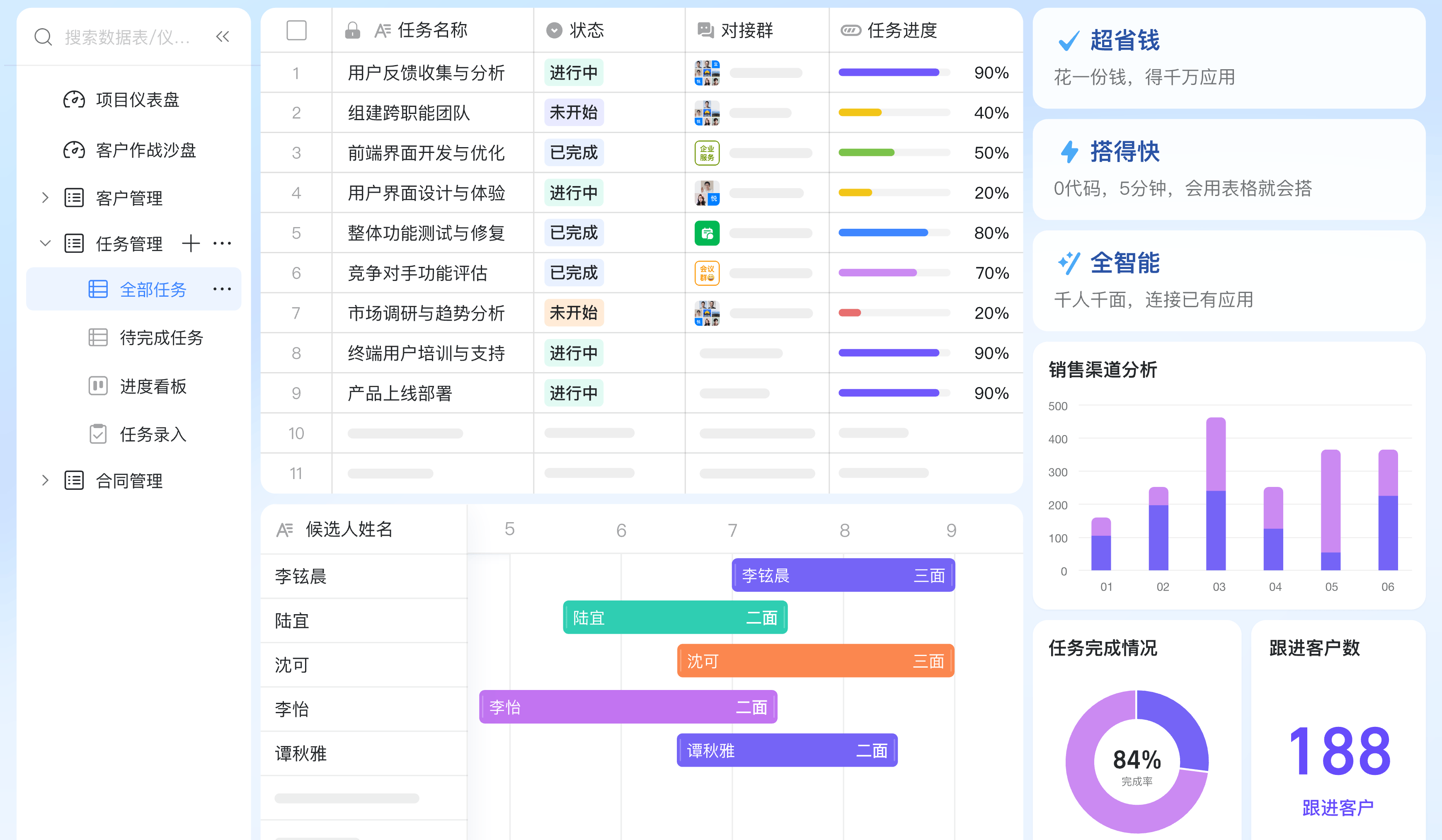Click the plus icon beside 任务管理

click(x=191, y=244)
